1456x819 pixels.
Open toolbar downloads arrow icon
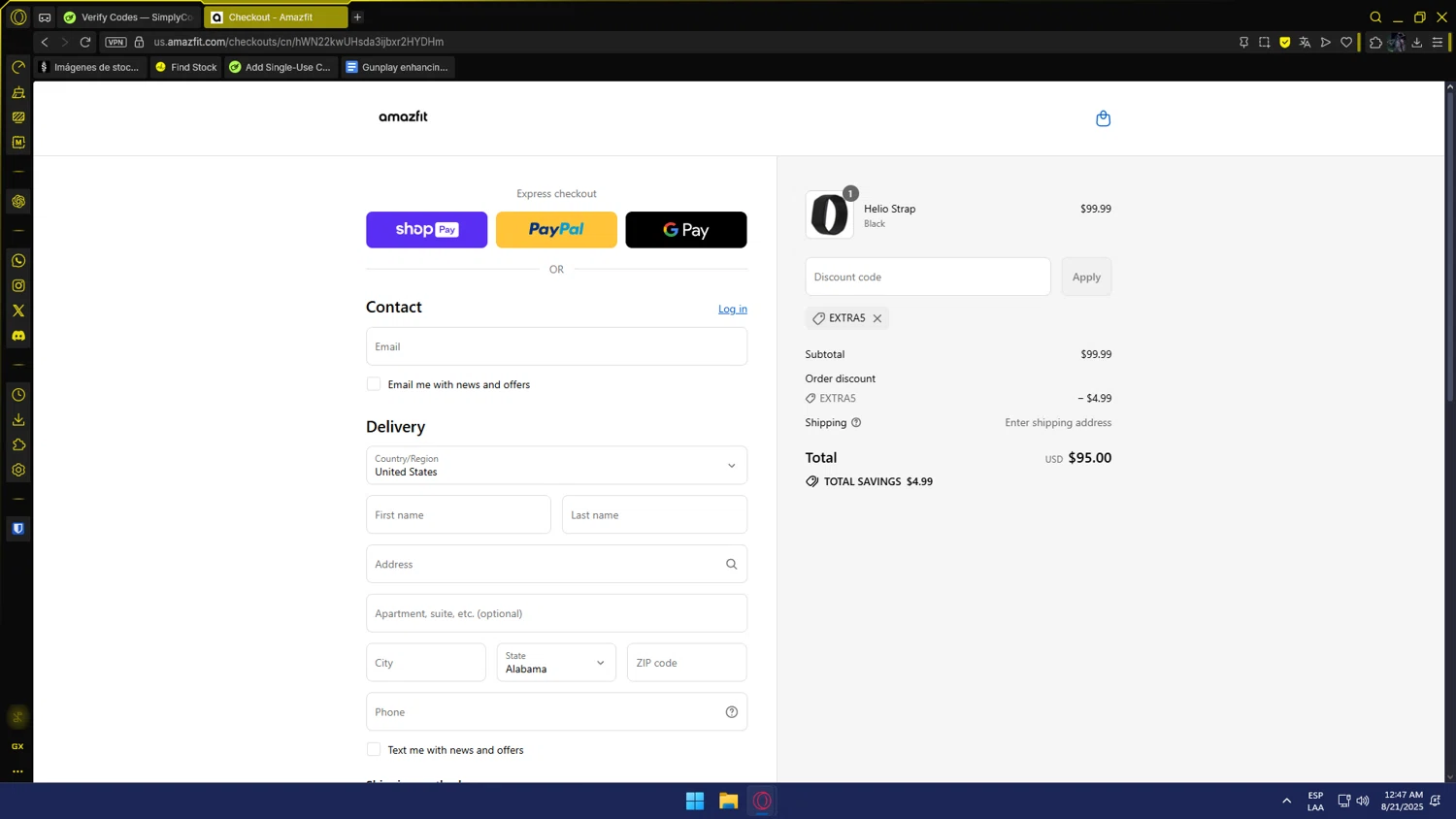coord(1417,42)
